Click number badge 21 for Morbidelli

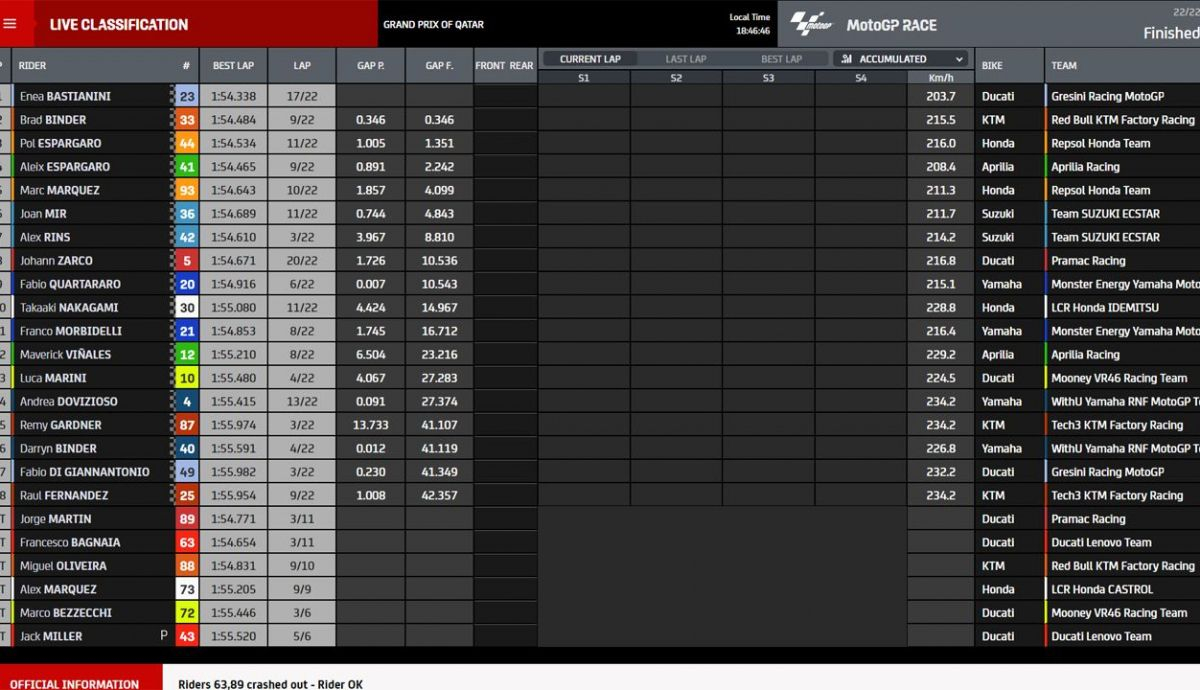187,331
